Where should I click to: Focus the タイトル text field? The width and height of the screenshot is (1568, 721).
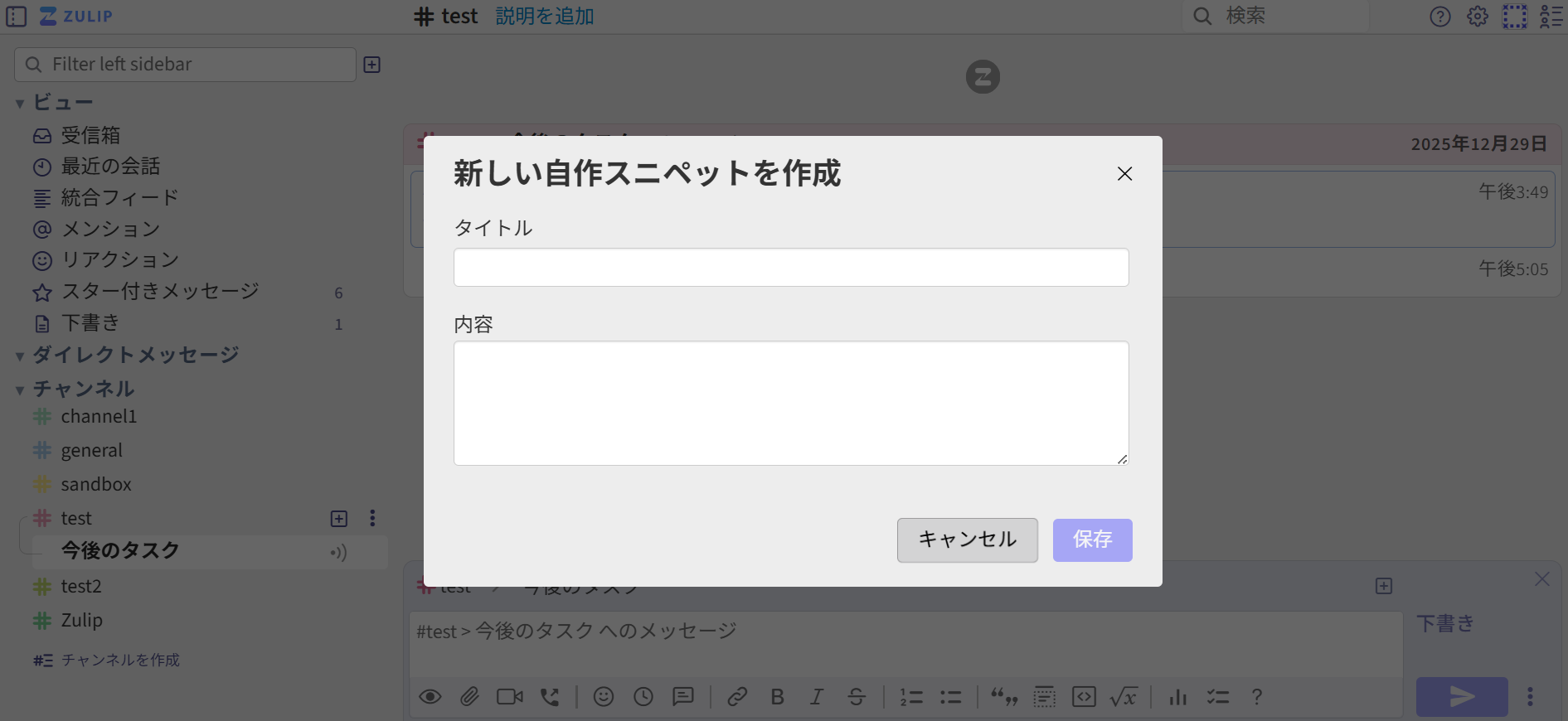pos(790,268)
